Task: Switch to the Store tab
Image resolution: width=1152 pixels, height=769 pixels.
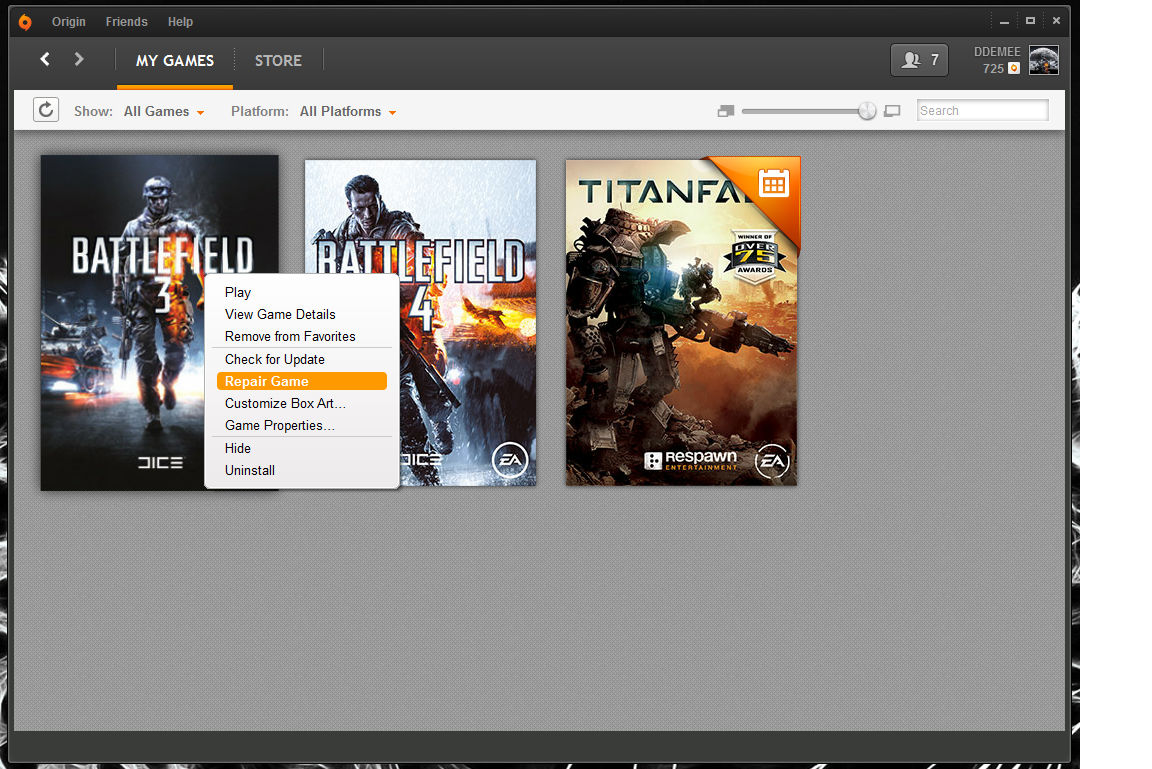Action: pos(278,61)
